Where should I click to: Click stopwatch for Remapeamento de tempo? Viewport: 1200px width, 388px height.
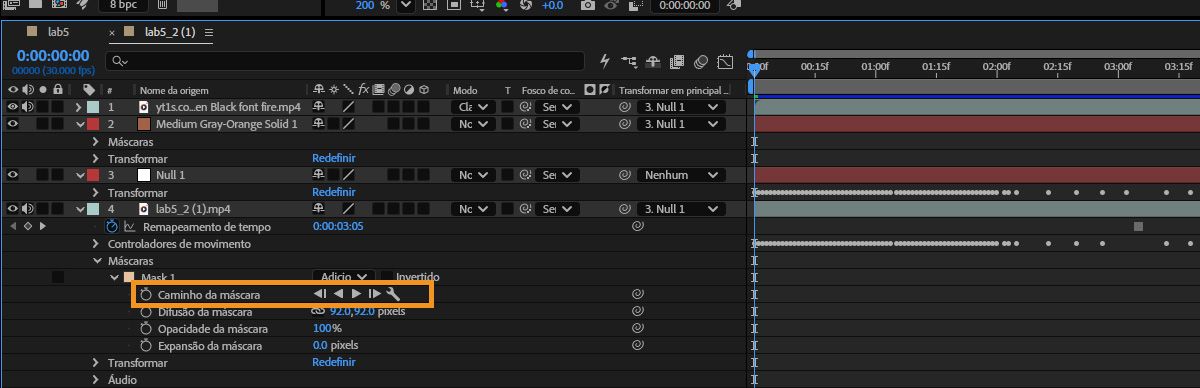tap(113, 226)
